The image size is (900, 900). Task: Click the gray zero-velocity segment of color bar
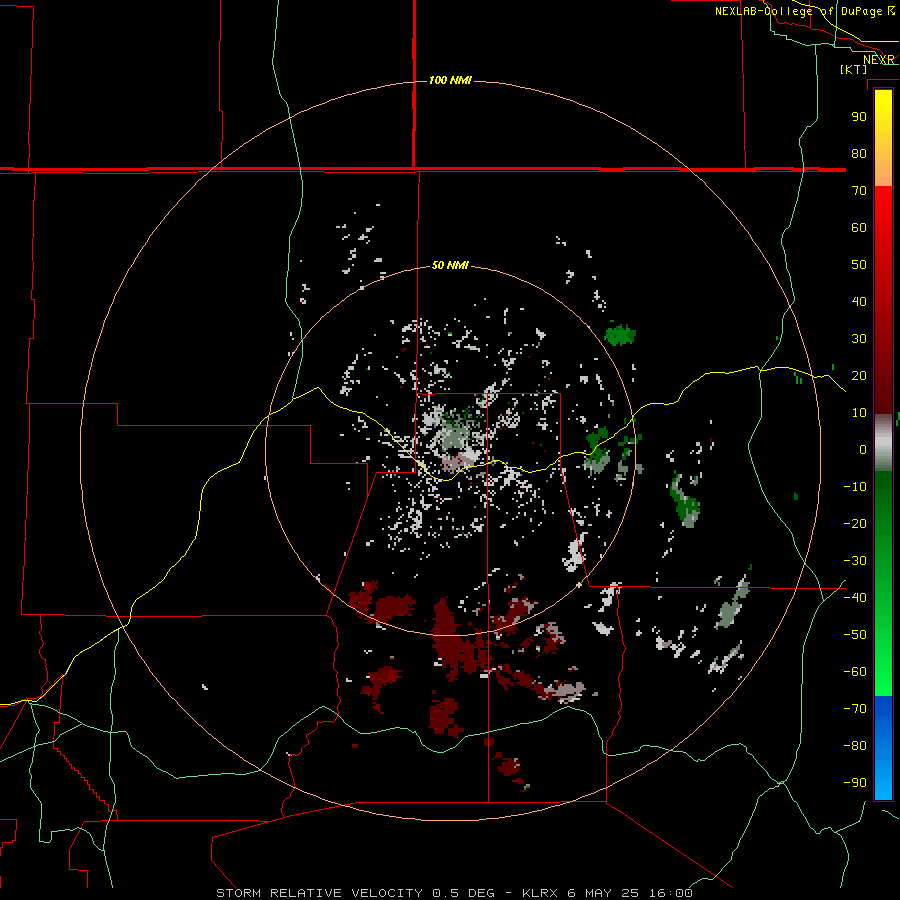click(x=883, y=443)
